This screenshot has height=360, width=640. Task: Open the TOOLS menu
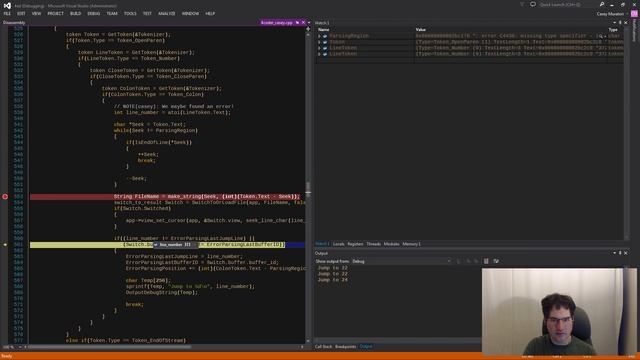(130, 13)
